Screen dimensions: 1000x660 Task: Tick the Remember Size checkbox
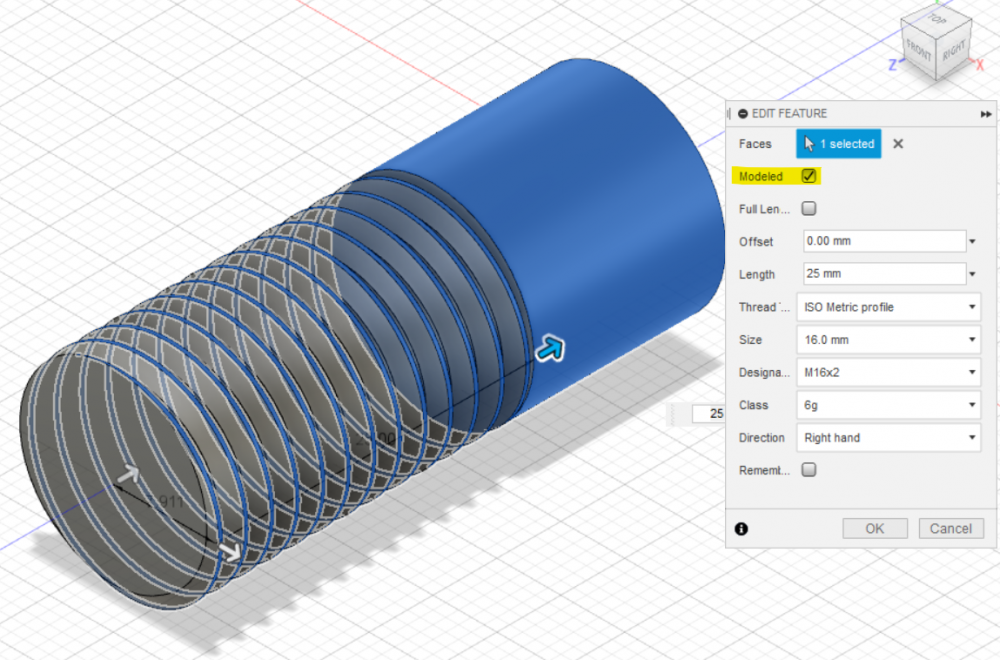point(809,470)
